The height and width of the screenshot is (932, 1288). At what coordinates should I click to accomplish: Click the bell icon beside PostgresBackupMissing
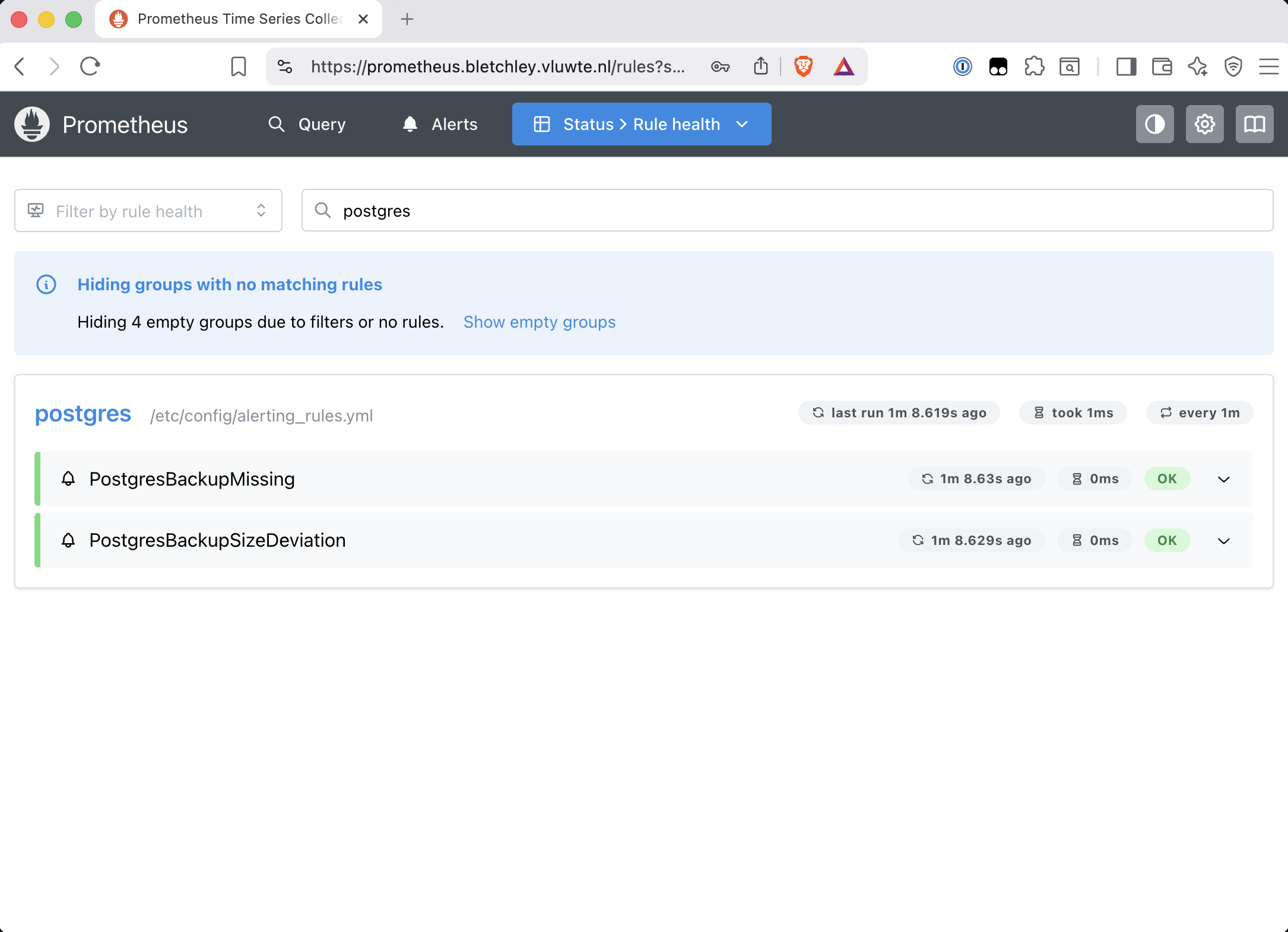[68, 479]
